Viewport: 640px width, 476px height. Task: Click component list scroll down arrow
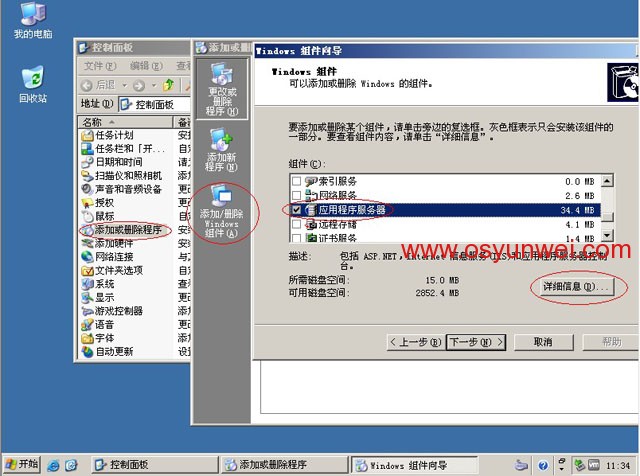607,236
